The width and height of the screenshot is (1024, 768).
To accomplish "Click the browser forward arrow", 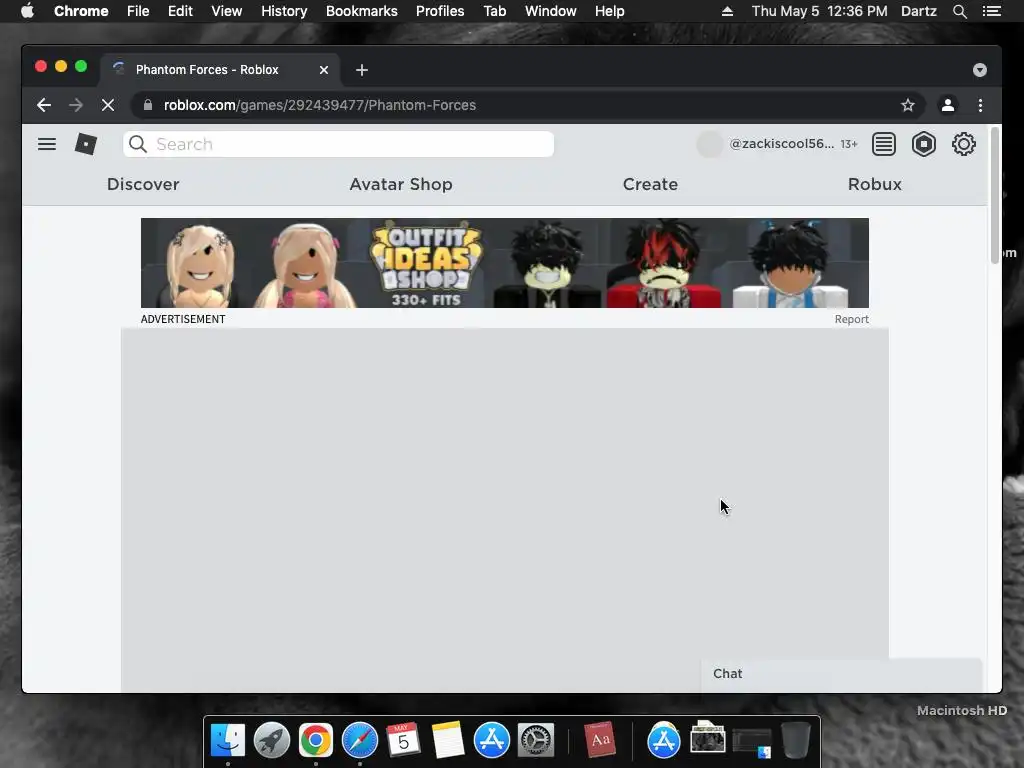I will (x=76, y=105).
